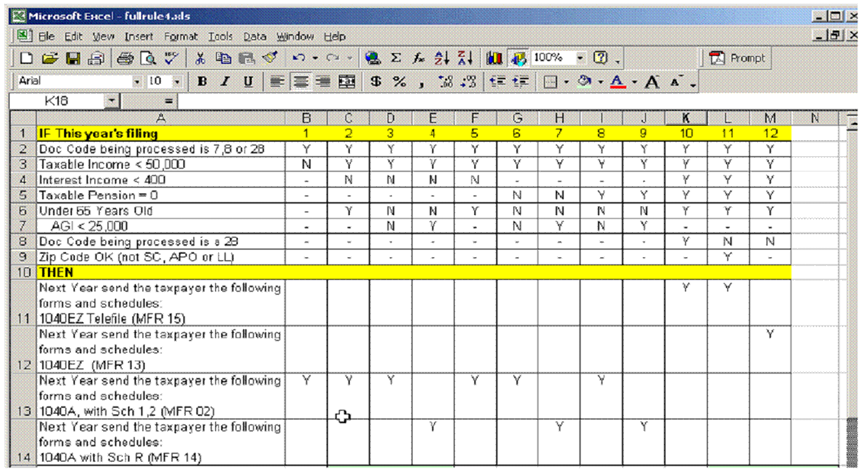Screen dimensions: 867x474
Task: Open the Print Preview tool
Action: 148,59
